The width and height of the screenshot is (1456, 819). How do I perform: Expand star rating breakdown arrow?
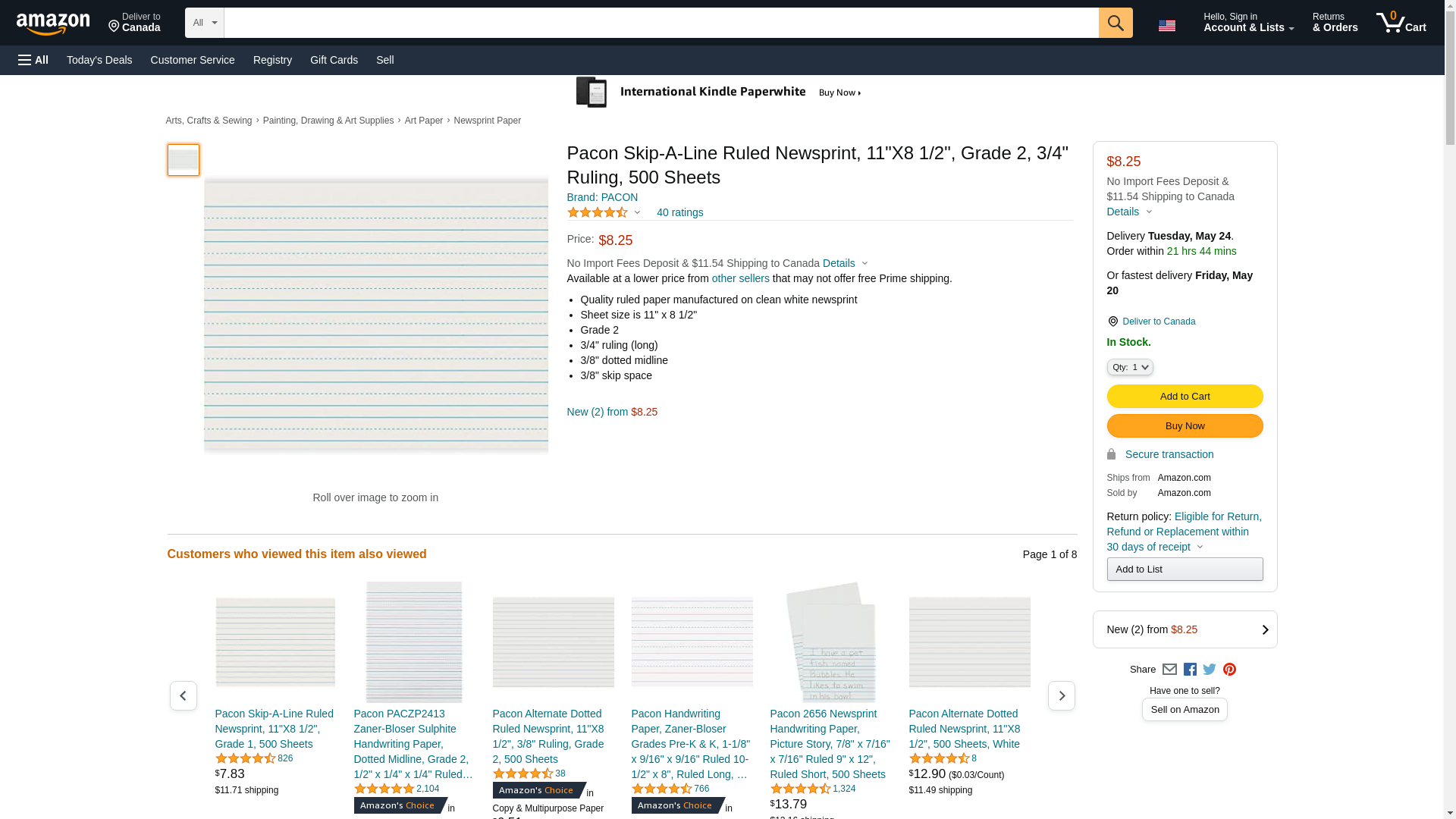637,213
